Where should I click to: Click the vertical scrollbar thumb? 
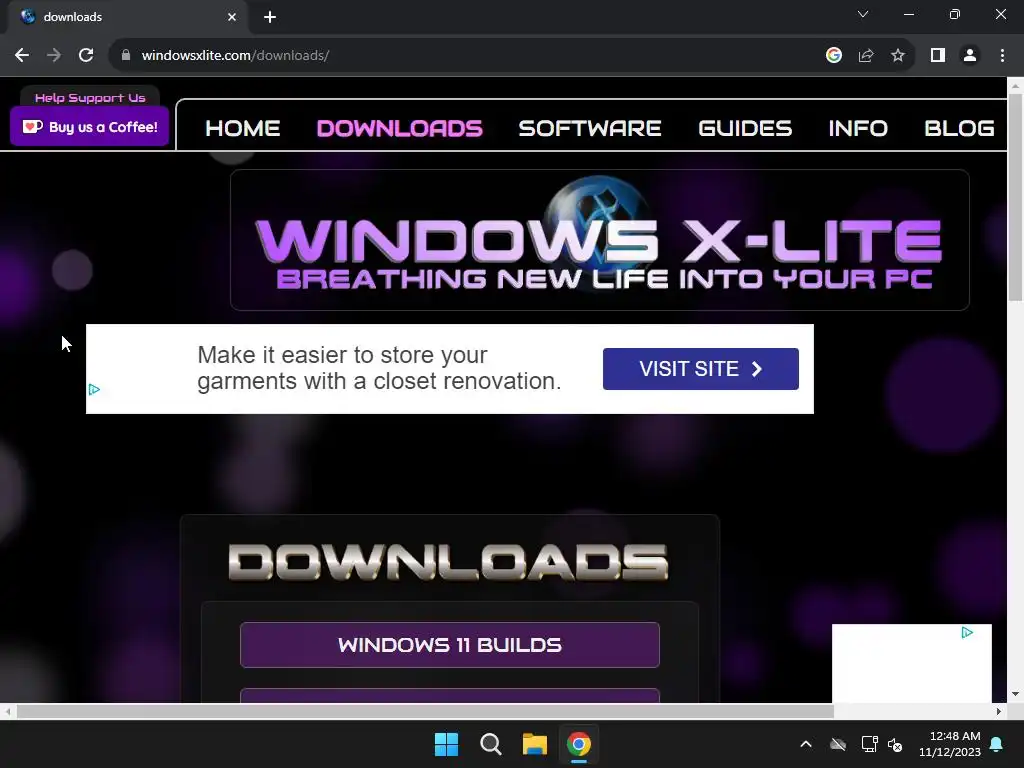tap(1015, 197)
